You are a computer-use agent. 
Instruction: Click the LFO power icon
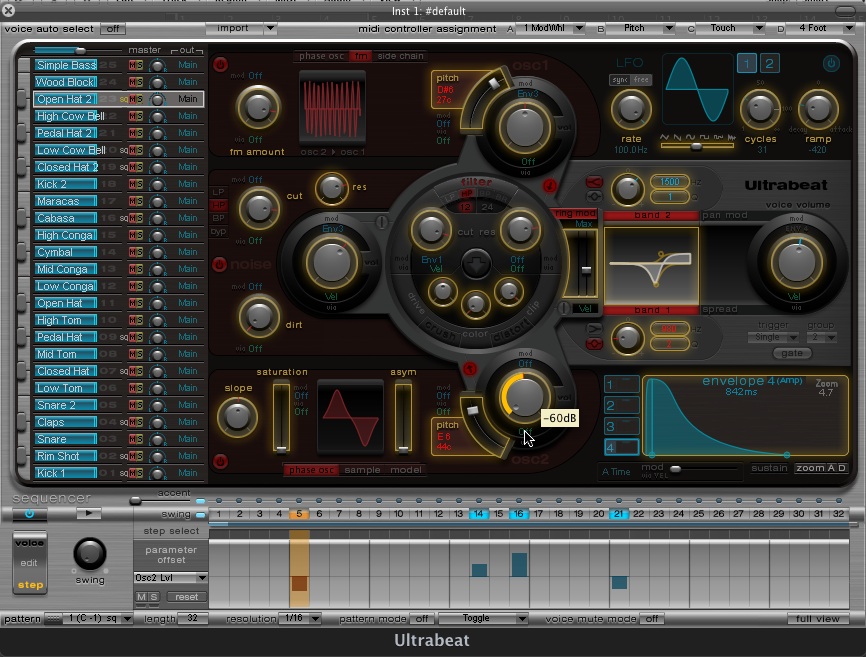pyautogui.click(x=831, y=63)
